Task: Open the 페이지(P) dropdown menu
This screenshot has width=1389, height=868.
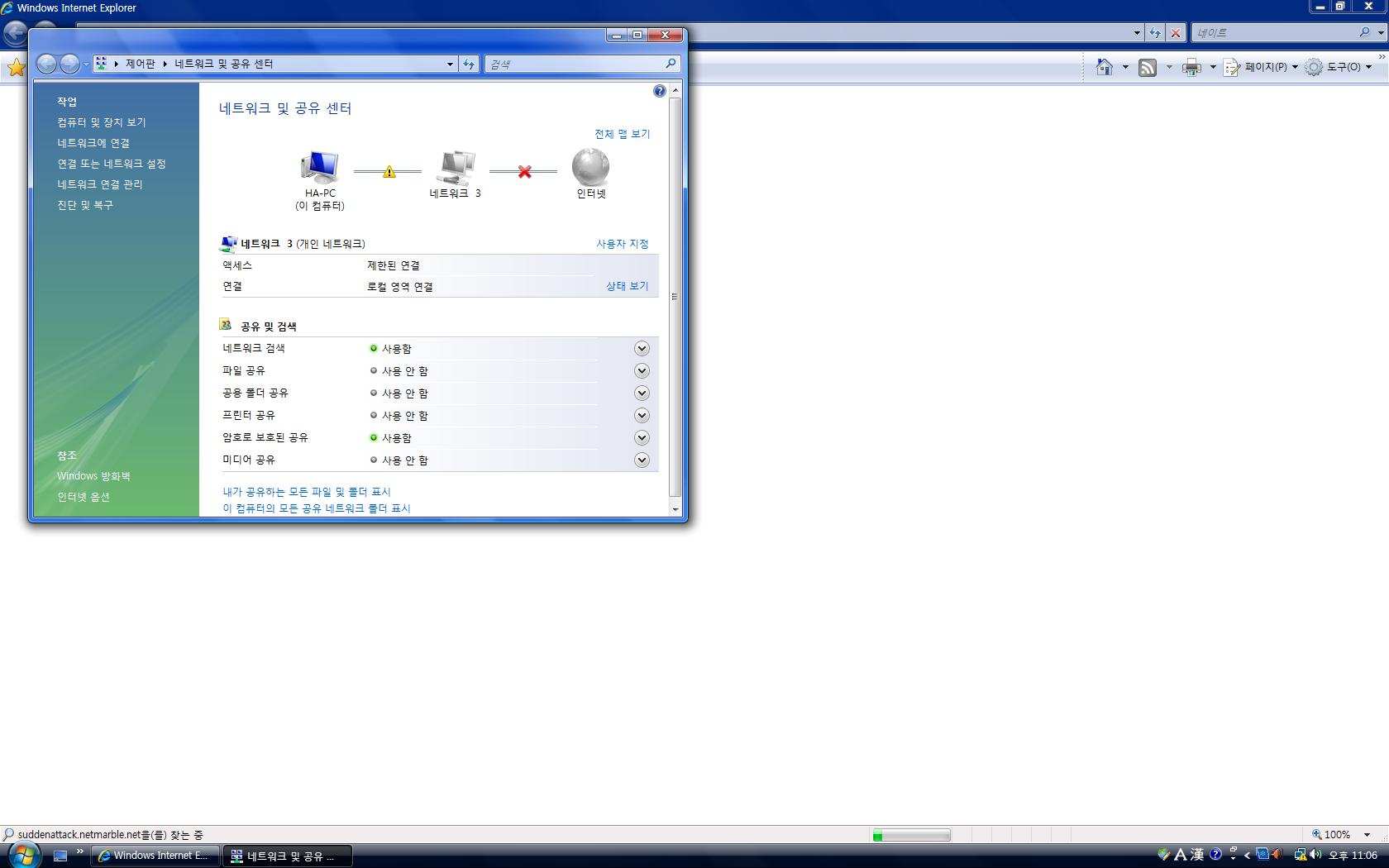Action: [1261, 67]
